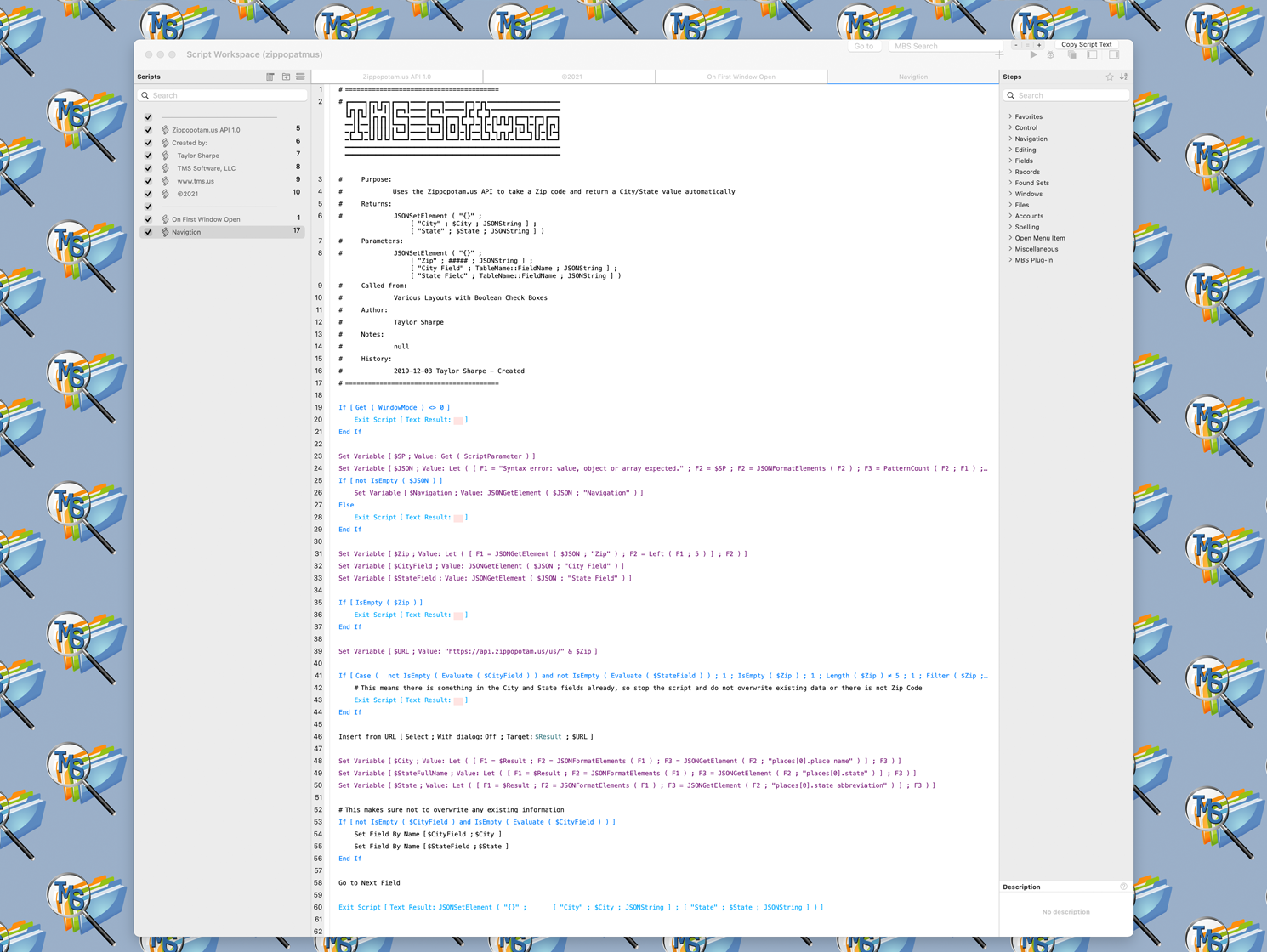Uncheck www.tms.us script checkbox
The width and height of the screenshot is (1267, 952).
148,181
